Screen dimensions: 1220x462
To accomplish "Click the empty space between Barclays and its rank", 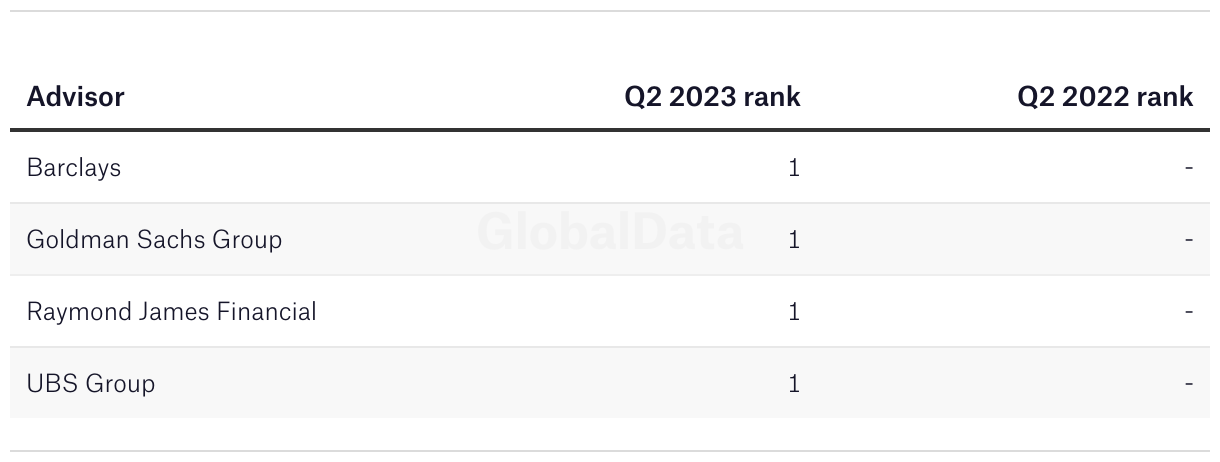I will click(450, 167).
